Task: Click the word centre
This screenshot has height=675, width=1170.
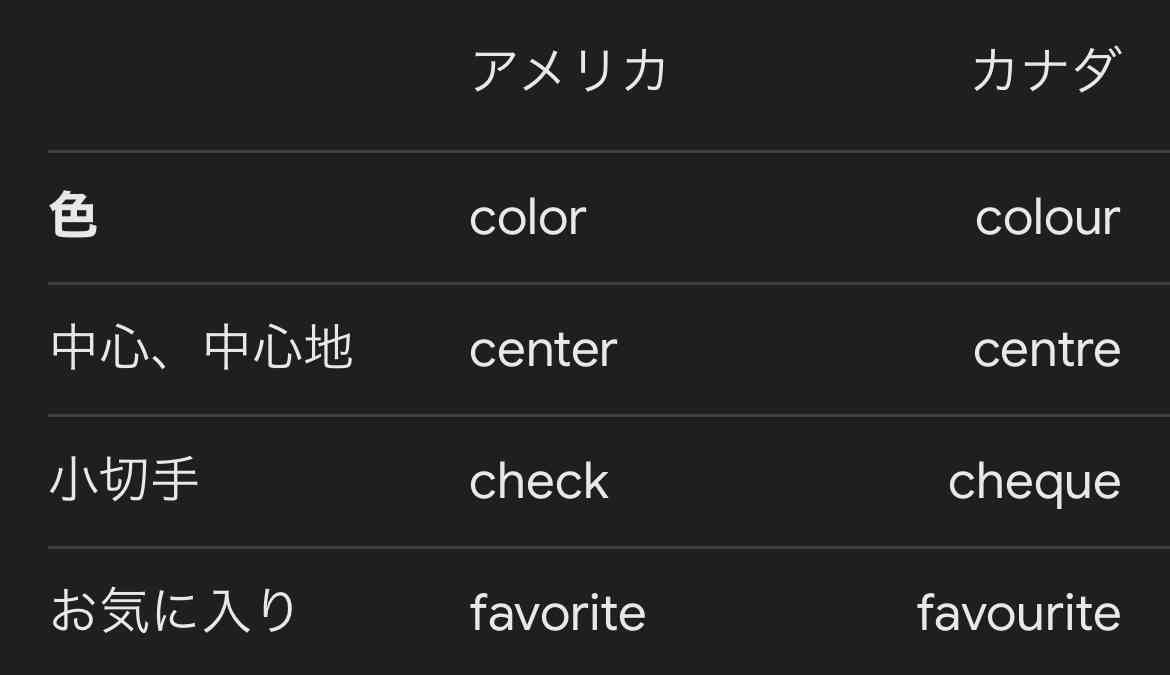Action: [1047, 350]
